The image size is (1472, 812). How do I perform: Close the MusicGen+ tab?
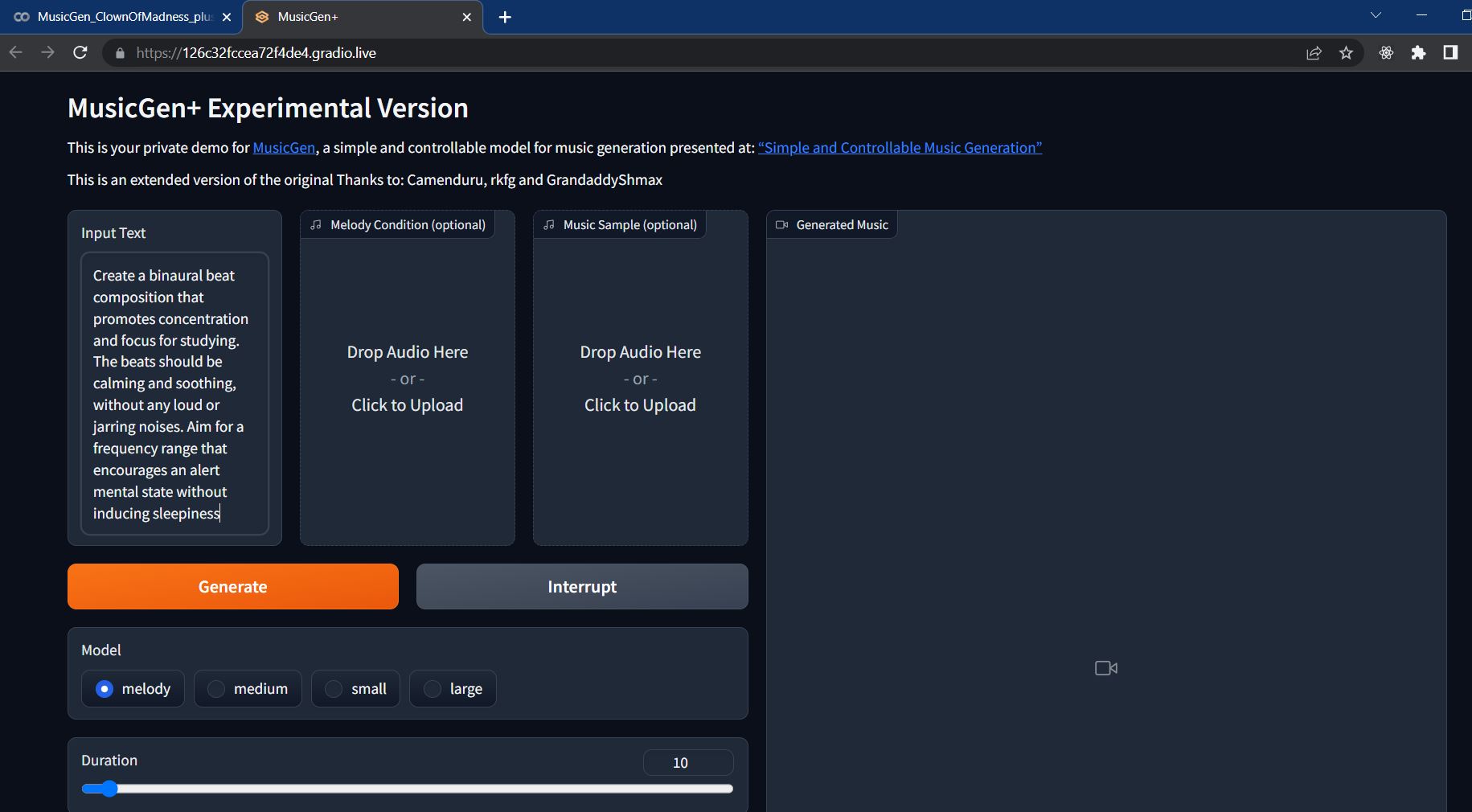(x=467, y=17)
